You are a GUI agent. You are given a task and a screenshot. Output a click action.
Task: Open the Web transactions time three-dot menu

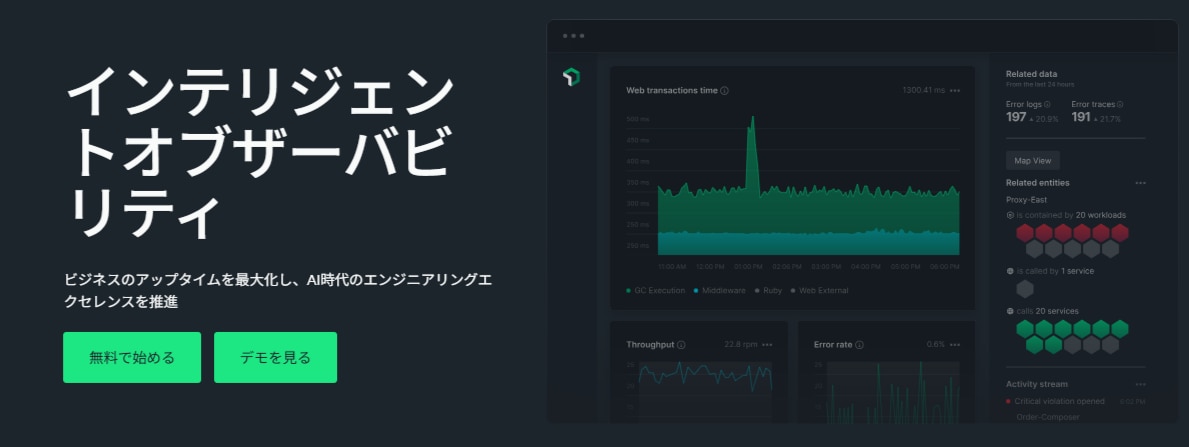[955, 91]
